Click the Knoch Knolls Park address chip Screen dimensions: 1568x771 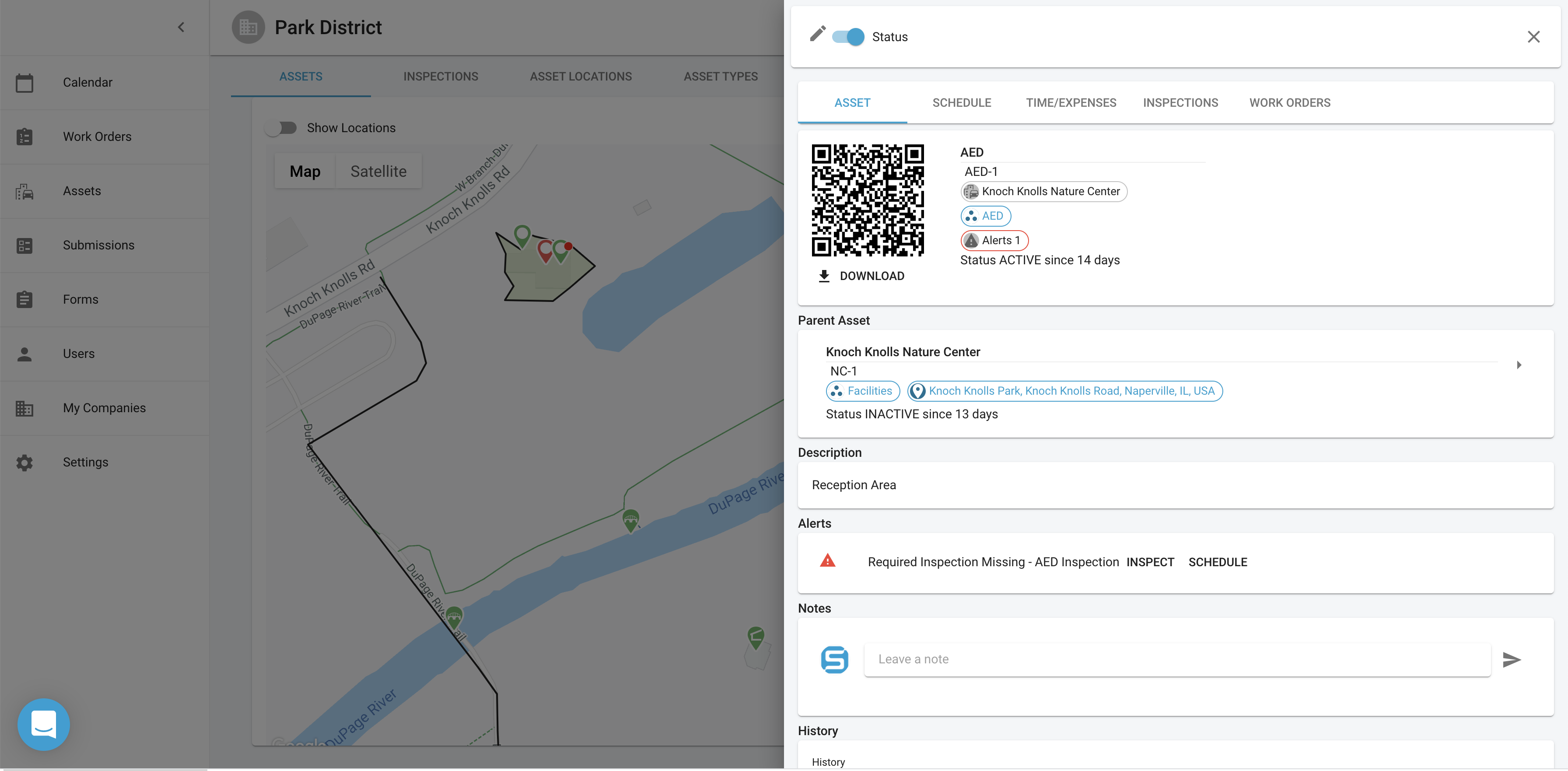pyautogui.click(x=1064, y=391)
